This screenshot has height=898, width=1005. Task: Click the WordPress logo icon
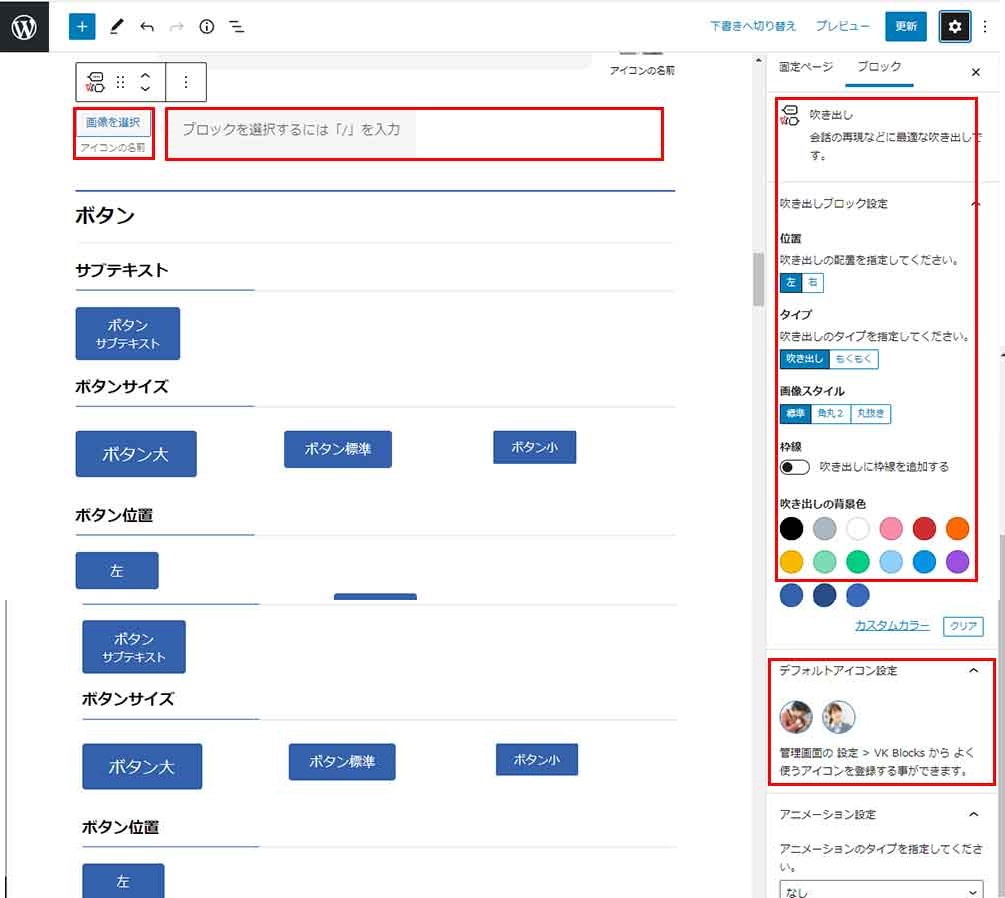pos(24,27)
